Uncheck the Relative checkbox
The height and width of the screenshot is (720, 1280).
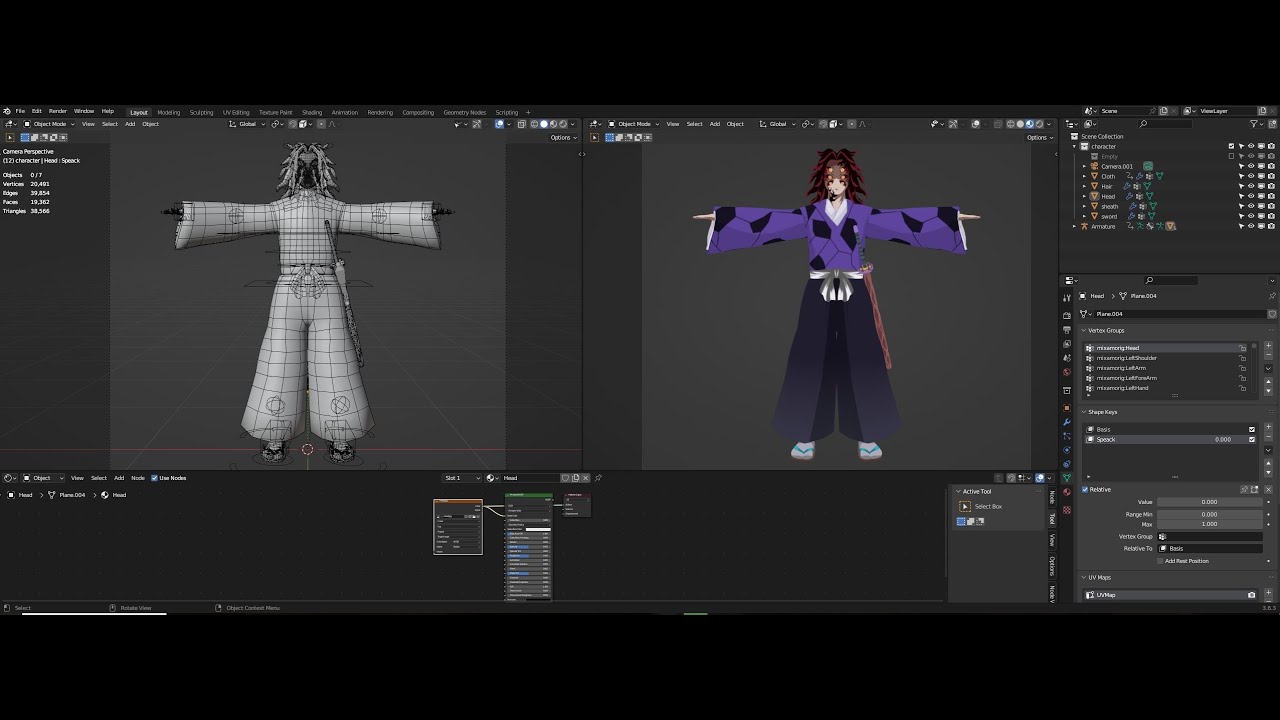click(x=1085, y=490)
